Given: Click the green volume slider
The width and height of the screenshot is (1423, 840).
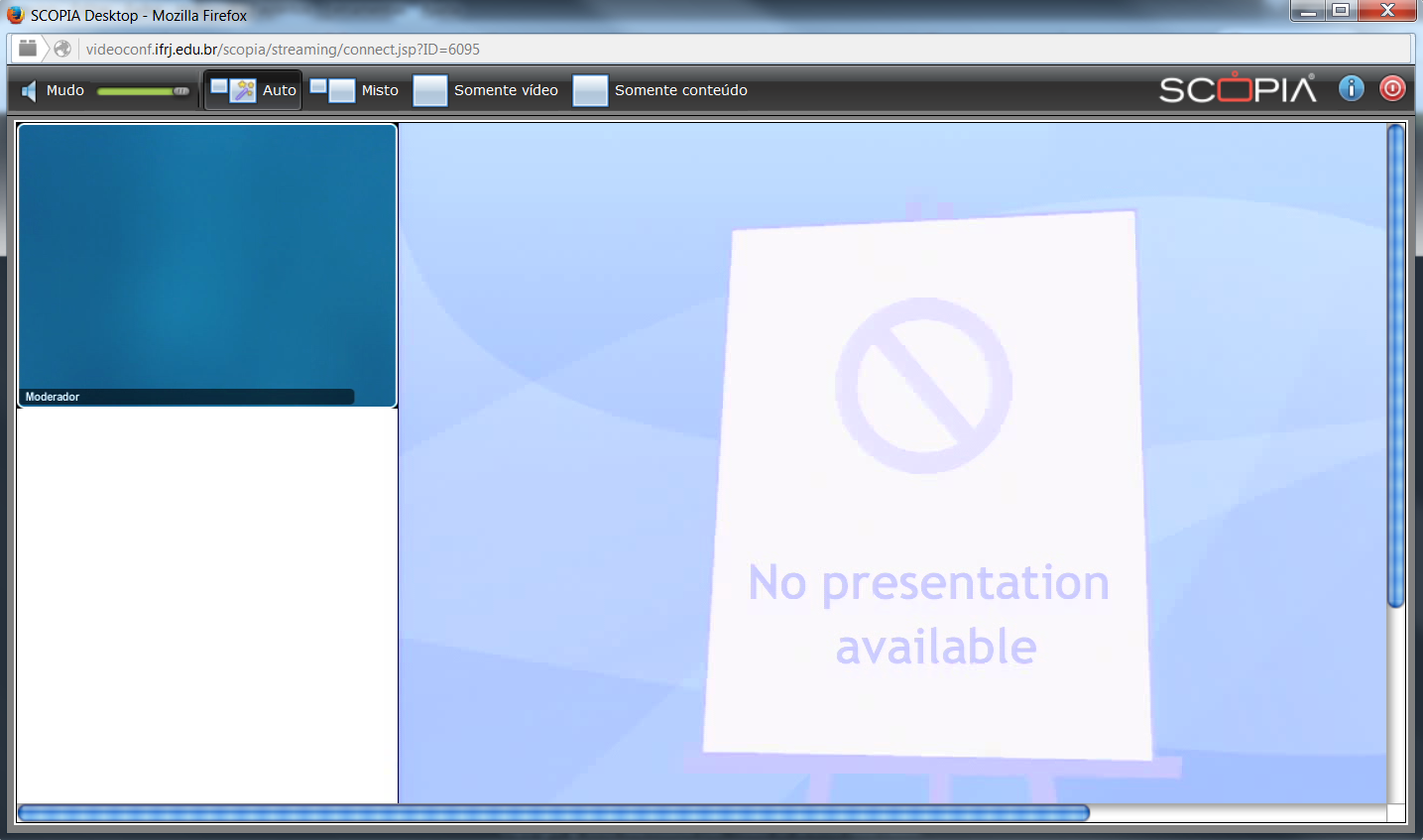Looking at the screenshot, I should [139, 91].
